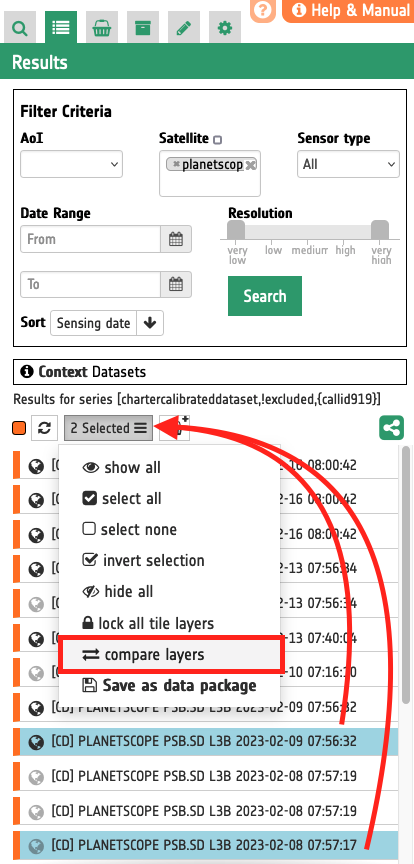Choose "select none" in the menu
The height and width of the screenshot is (864, 414).
(130, 530)
